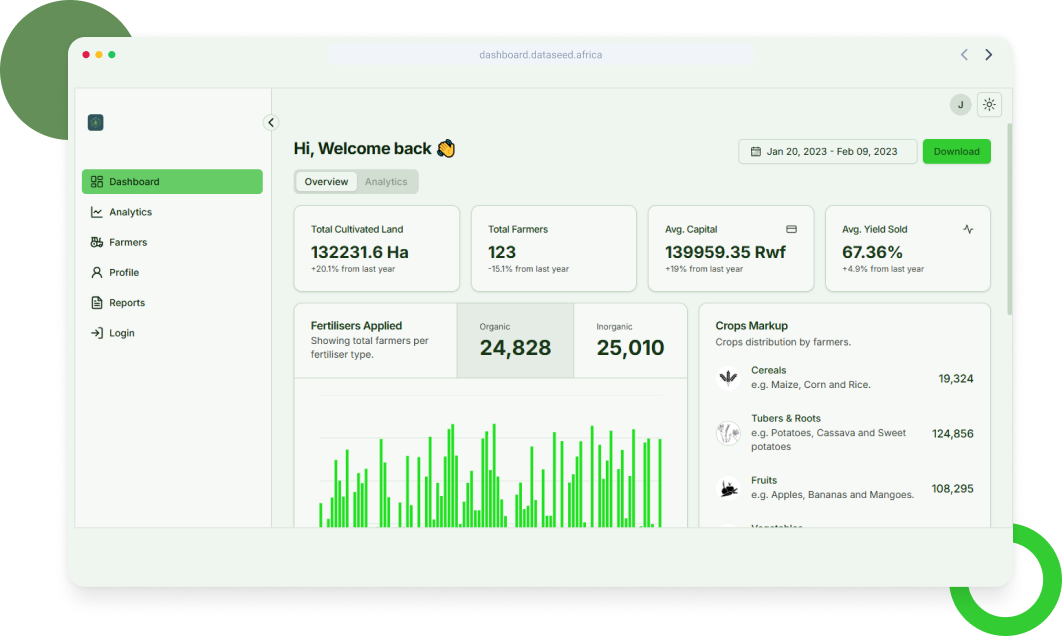Viewport: 1062px width, 636px height.
Task: Select Reports in the sidebar
Action: [x=126, y=303]
